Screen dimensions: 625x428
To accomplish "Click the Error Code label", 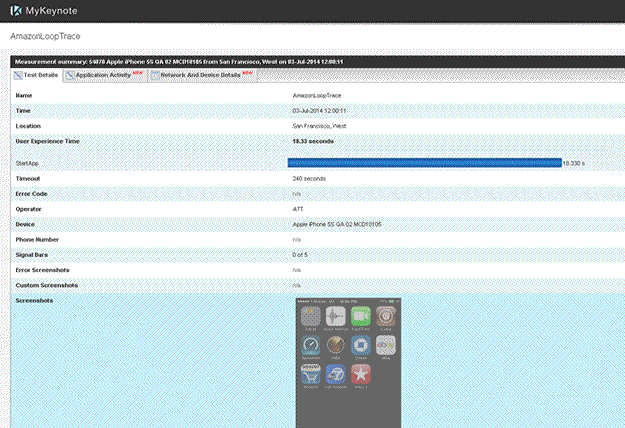I will click(x=31, y=194).
